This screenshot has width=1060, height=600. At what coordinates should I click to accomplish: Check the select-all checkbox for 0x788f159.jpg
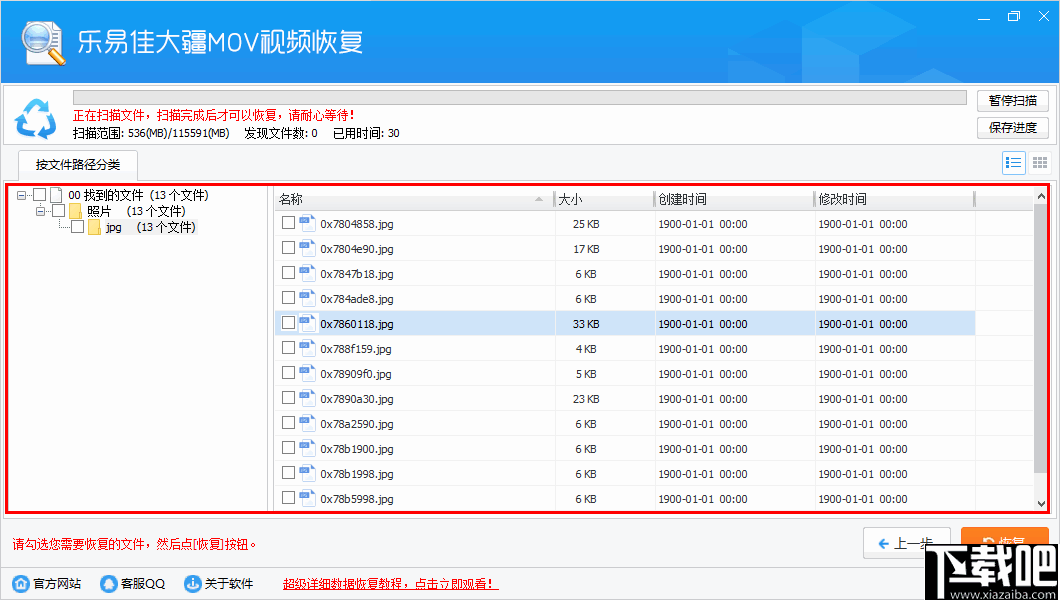click(x=290, y=348)
